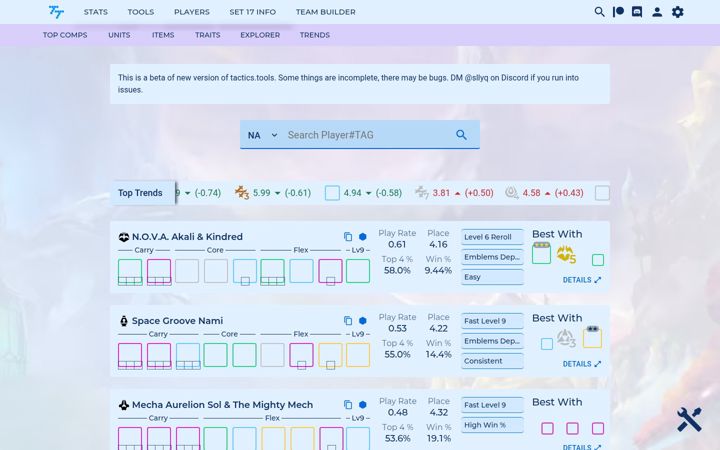Viewport: 720px width, 450px height.
Task: Click the Top Trends label
Action: click(x=142, y=193)
